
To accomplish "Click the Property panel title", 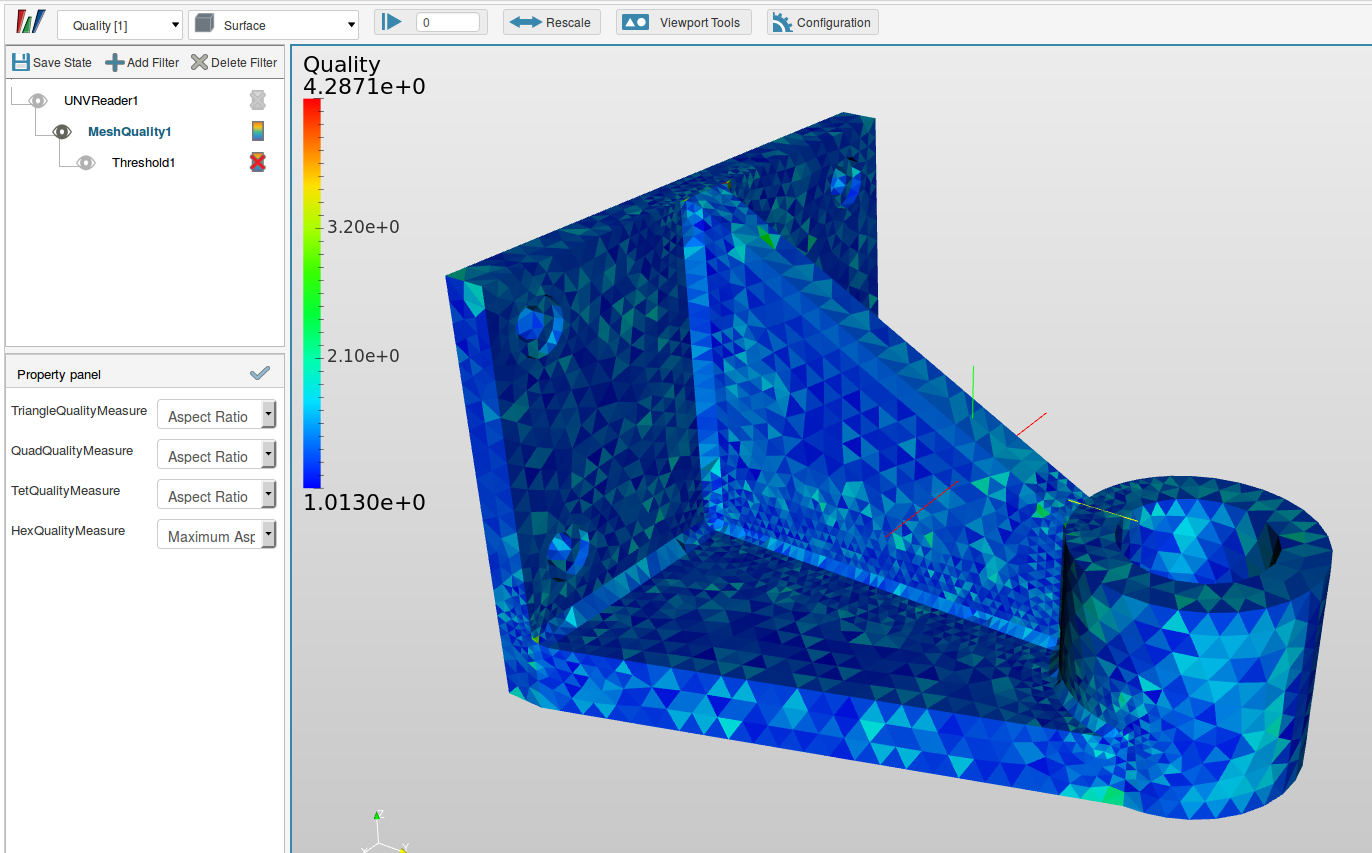I will pos(59,374).
